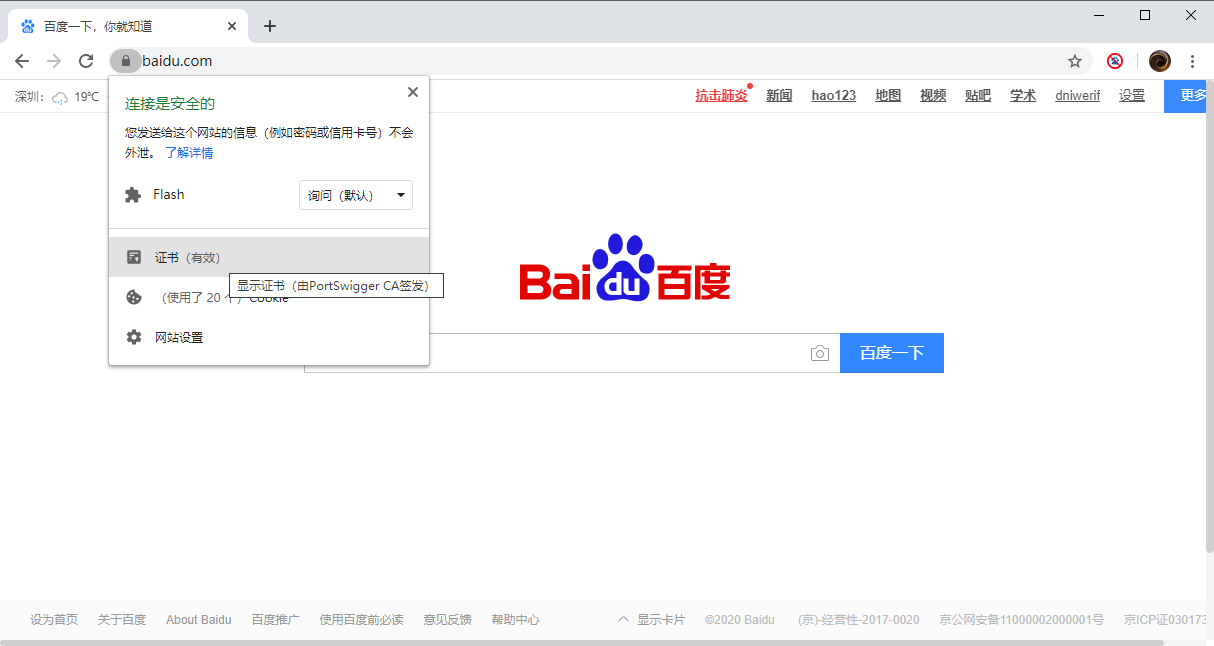Click the Flash puzzle-piece icon
The width and height of the screenshot is (1214, 646).
pyautogui.click(x=133, y=195)
